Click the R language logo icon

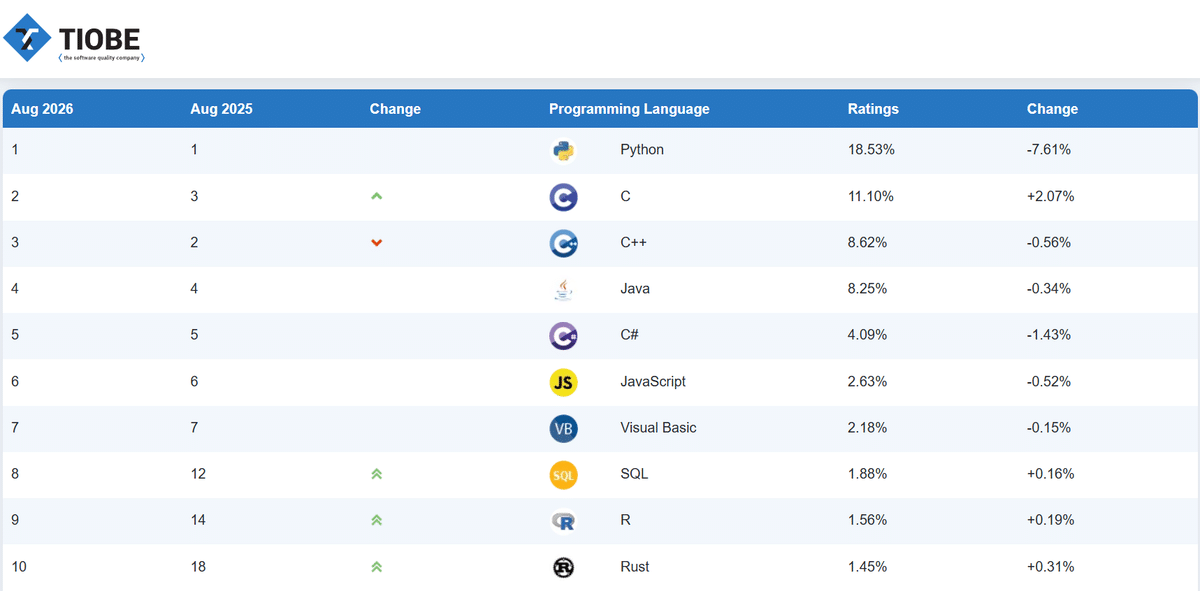tap(564, 521)
